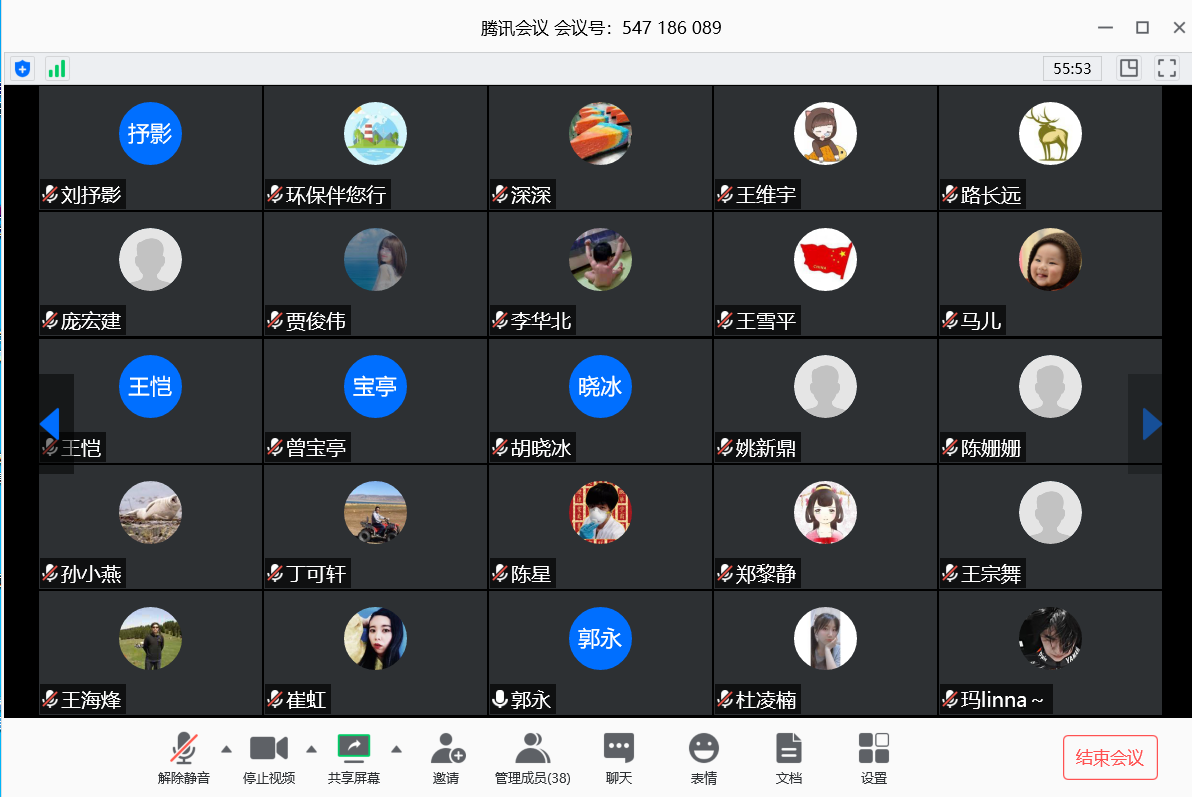Turn off camera with 停止视频
The height and width of the screenshot is (797, 1192).
(268, 757)
